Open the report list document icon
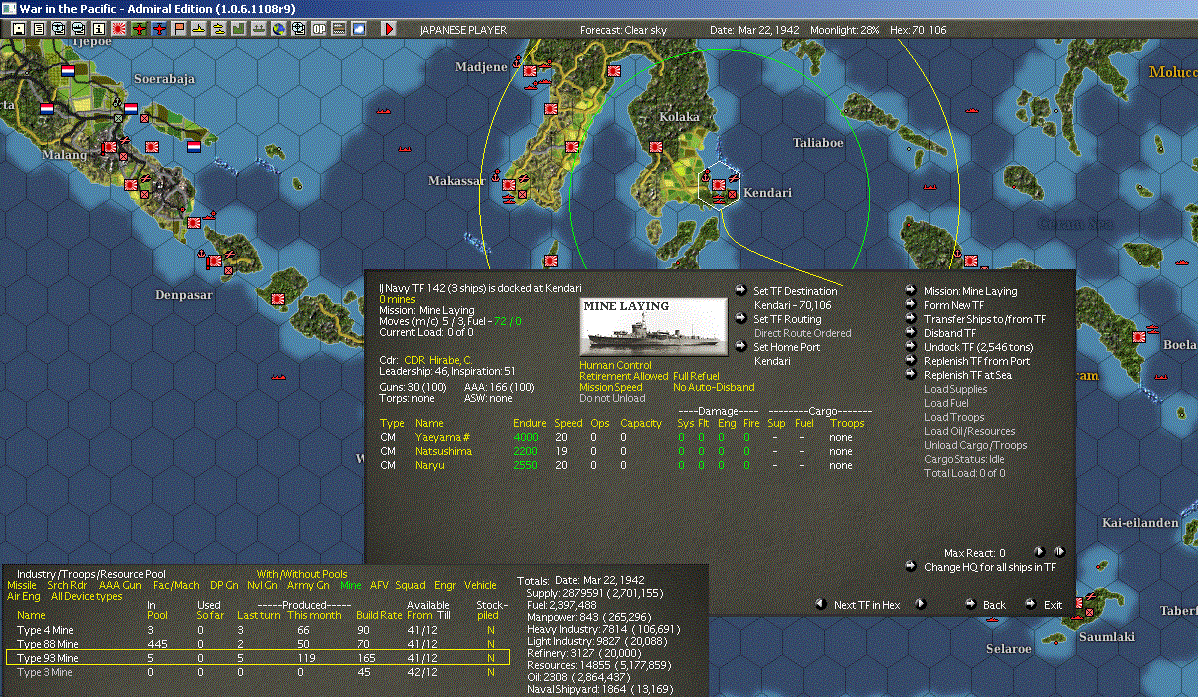This screenshot has height=697, width=1198. [x=39, y=29]
